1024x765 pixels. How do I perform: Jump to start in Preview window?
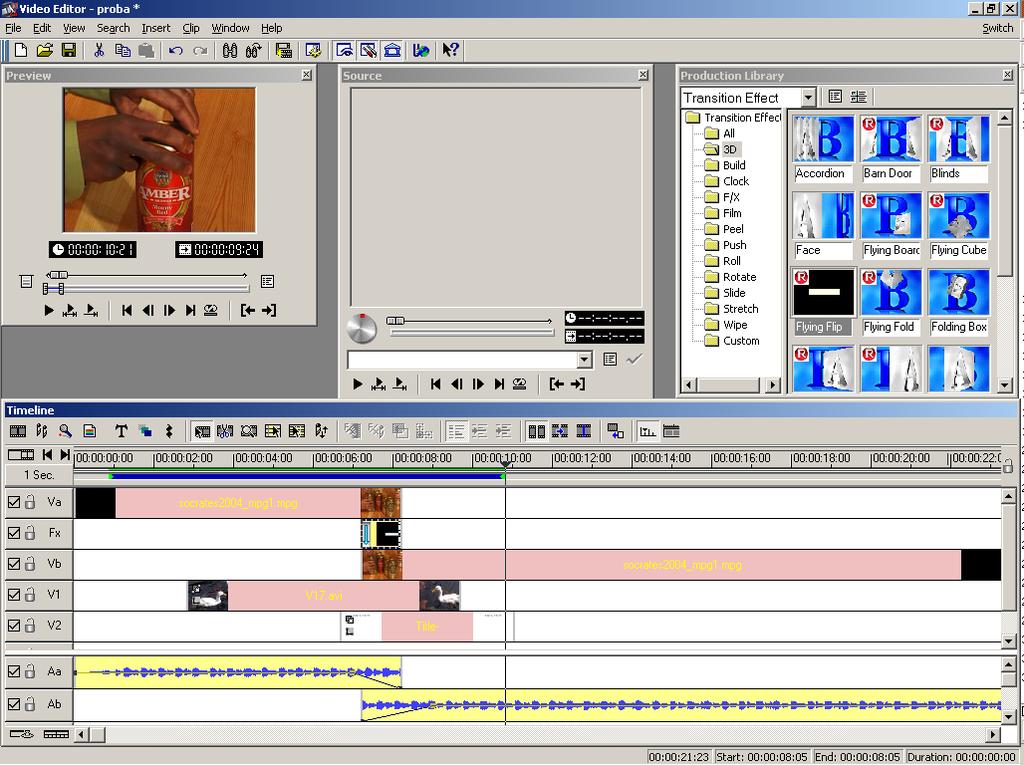(127, 311)
